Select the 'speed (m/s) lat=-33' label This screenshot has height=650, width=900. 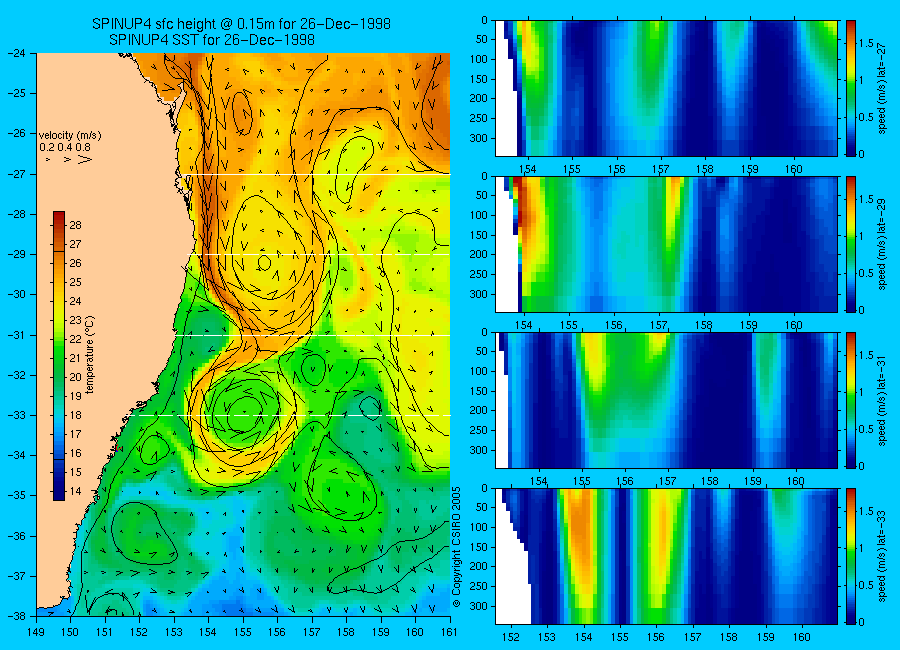(x=882, y=556)
